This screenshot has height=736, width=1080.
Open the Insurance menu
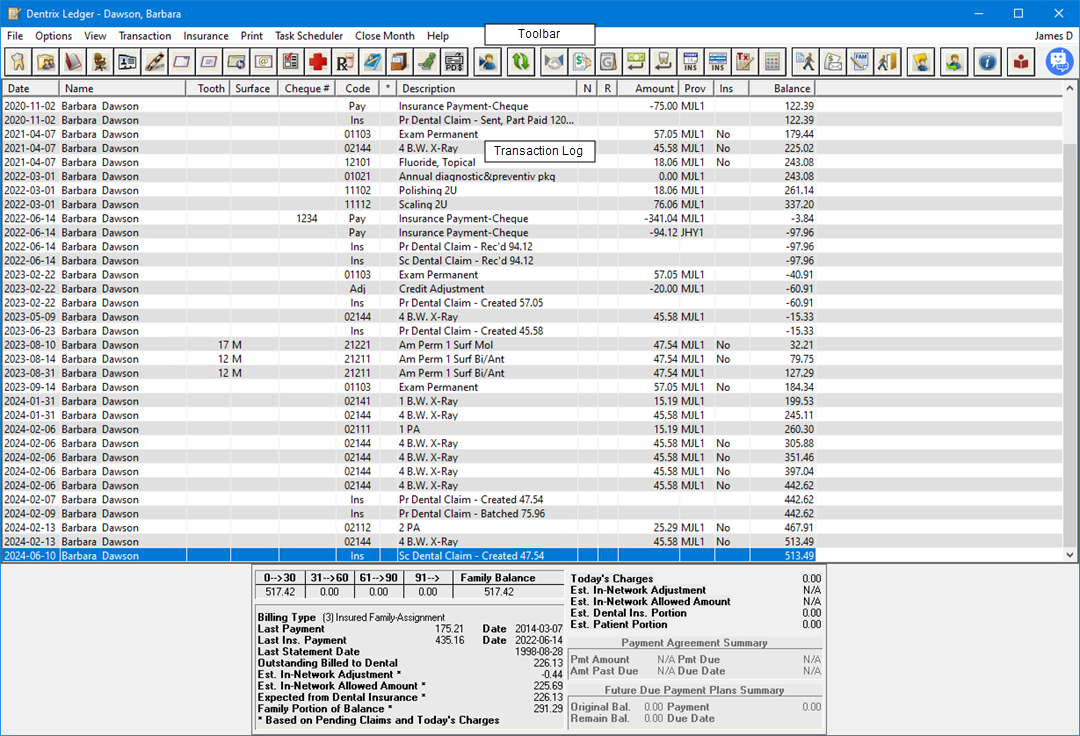click(x=206, y=36)
